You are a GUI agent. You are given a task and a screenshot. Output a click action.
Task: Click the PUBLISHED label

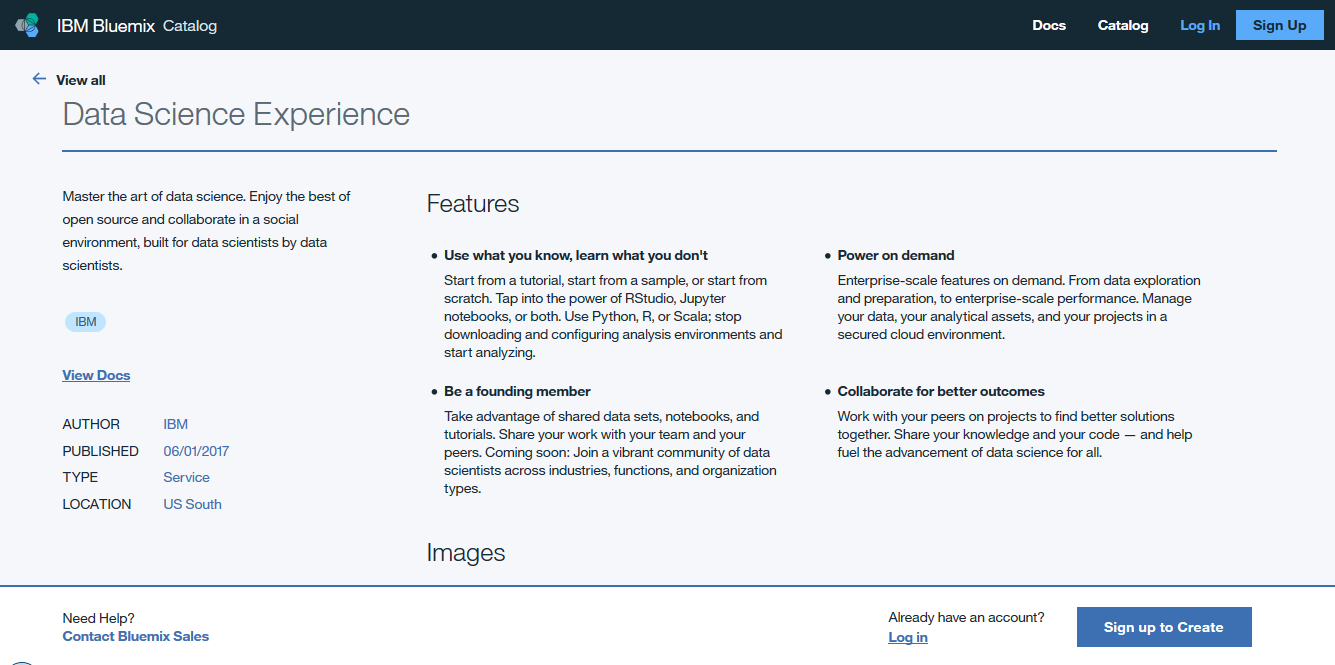coord(101,451)
